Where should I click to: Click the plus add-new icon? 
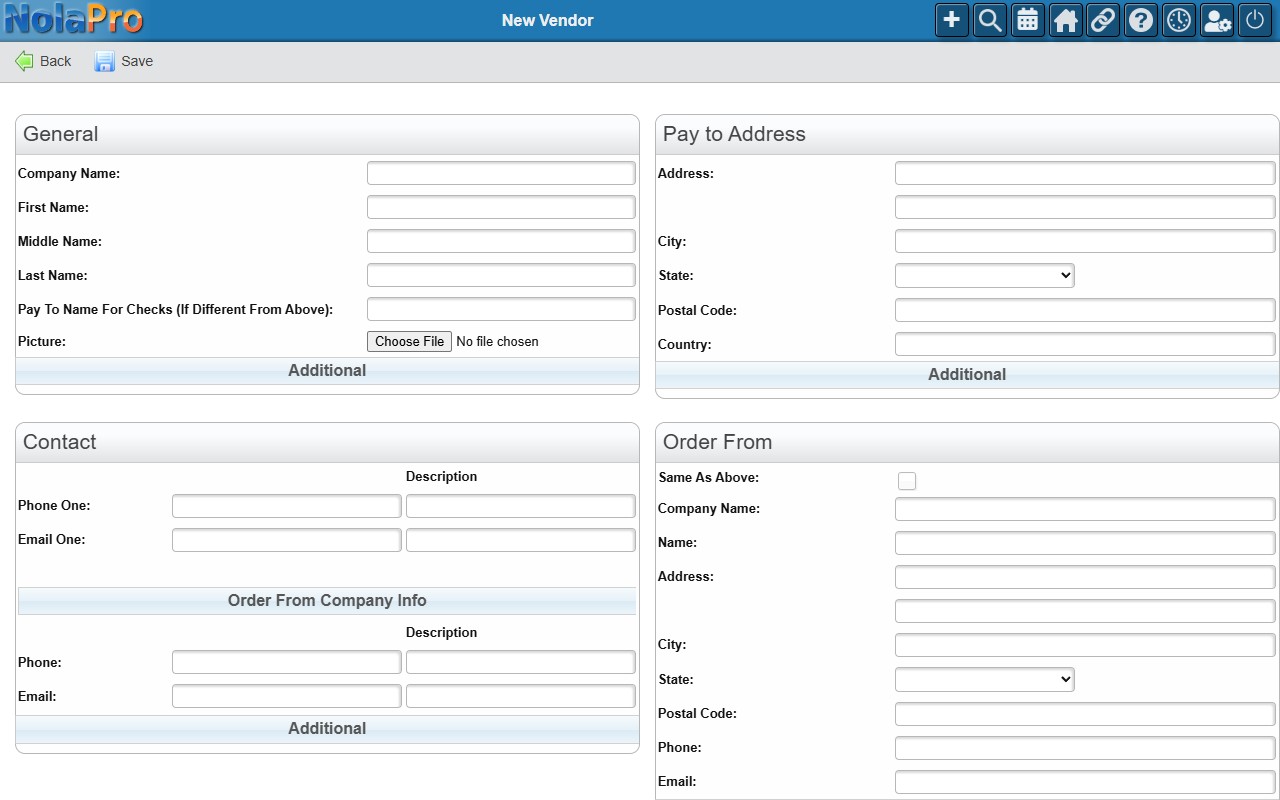952,20
